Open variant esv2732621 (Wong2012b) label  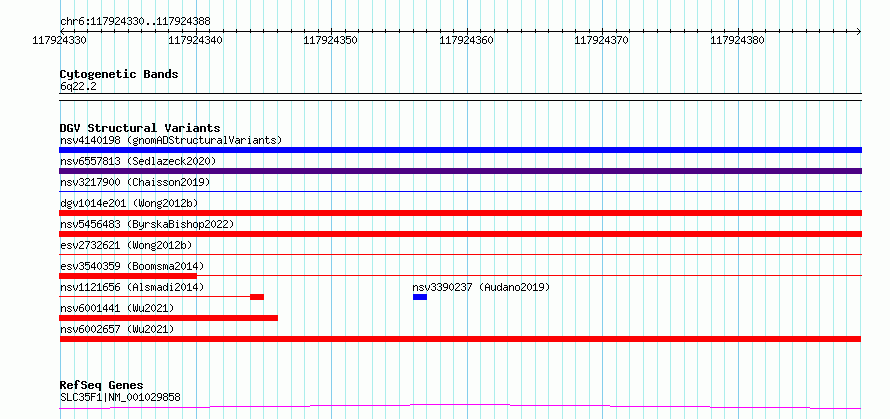126,245
